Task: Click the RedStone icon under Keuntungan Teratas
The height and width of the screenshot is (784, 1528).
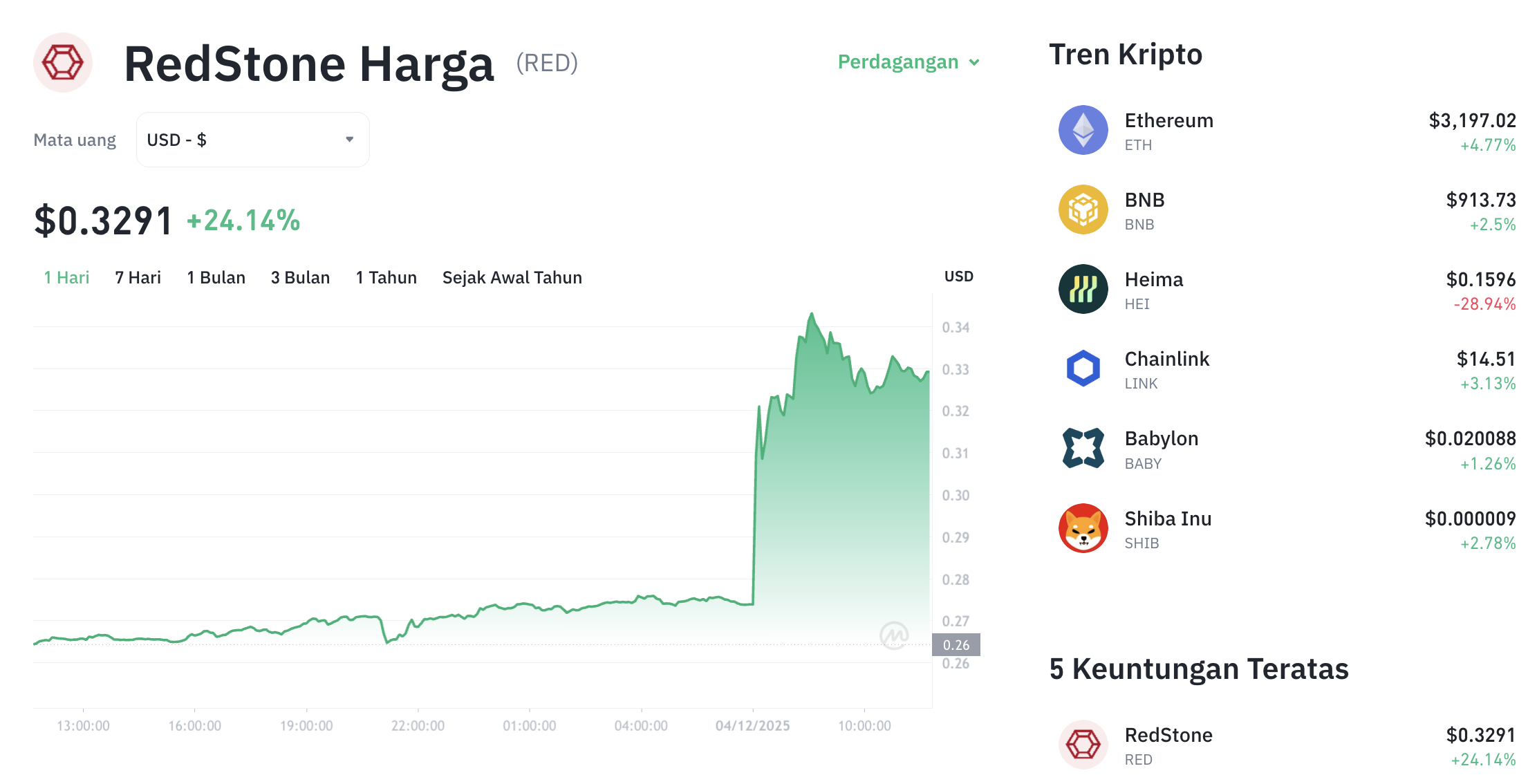Action: (1083, 745)
